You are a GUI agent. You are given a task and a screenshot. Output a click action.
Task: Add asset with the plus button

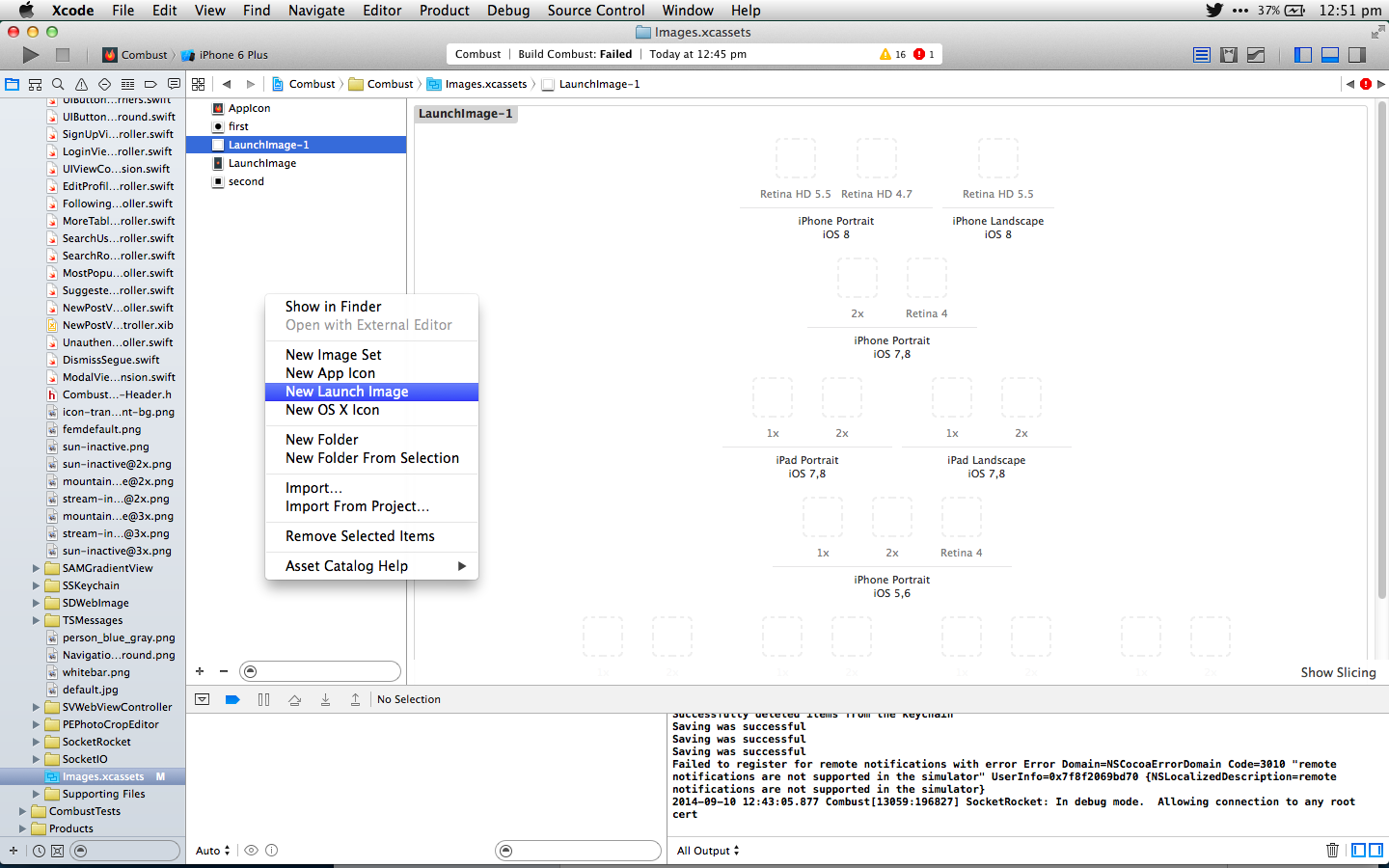pos(200,671)
